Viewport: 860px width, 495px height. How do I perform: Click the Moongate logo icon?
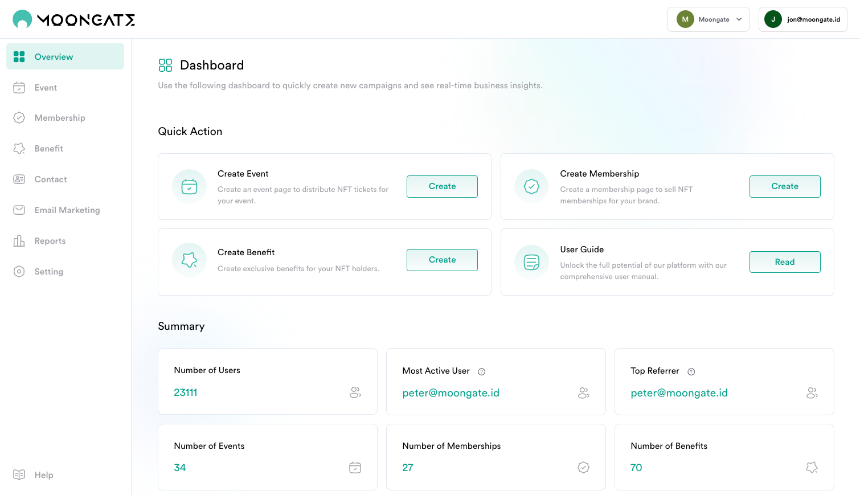pos(22,20)
